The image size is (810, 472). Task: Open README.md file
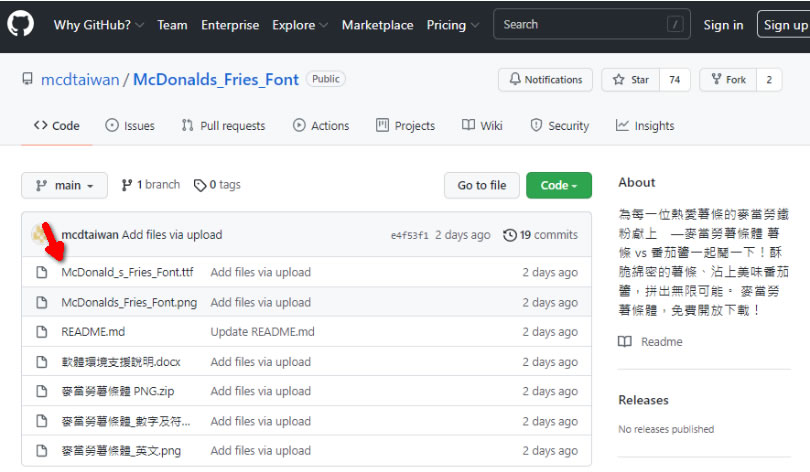pos(93,332)
